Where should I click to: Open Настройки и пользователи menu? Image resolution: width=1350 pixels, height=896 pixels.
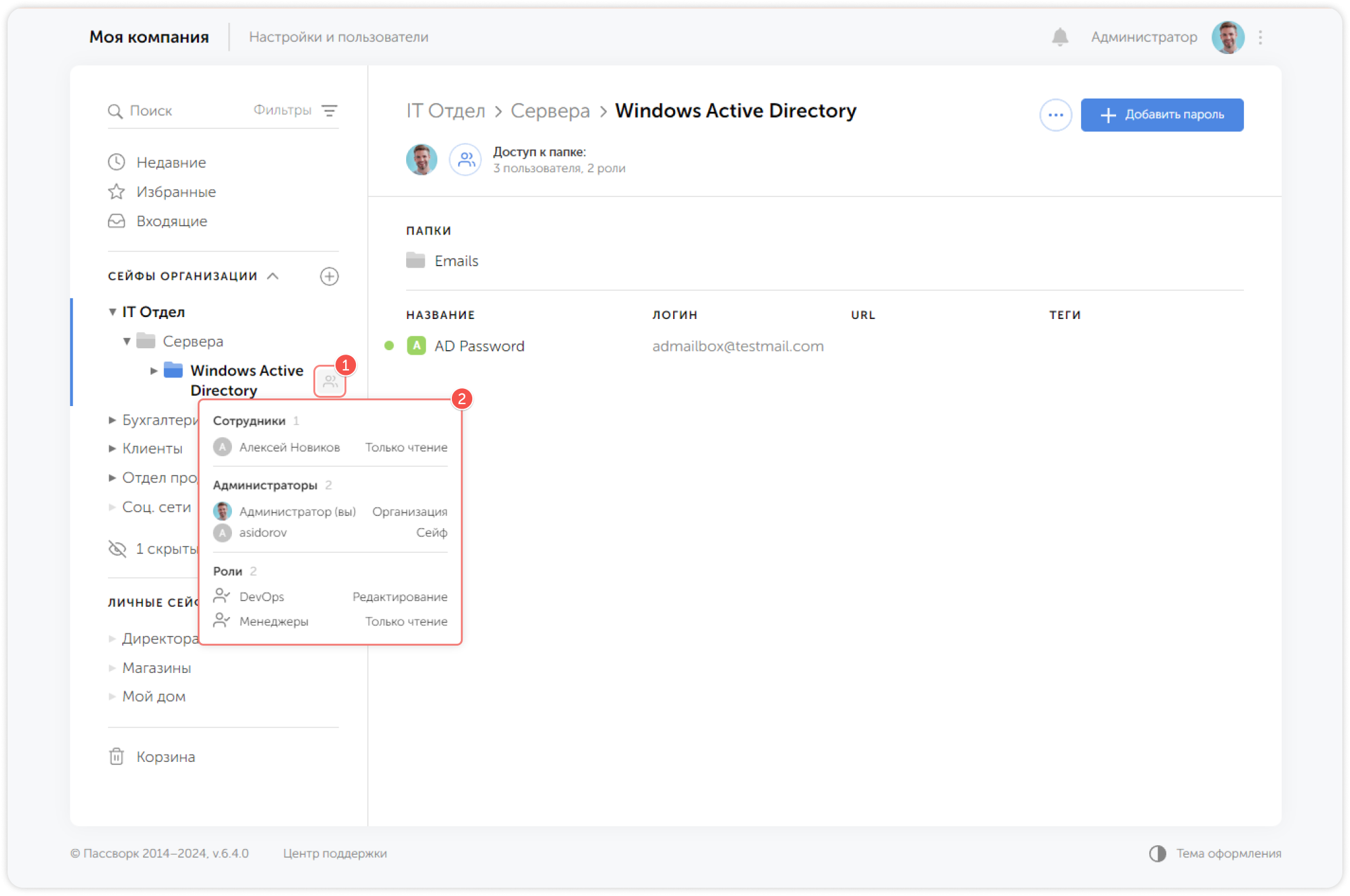(x=338, y=37)
